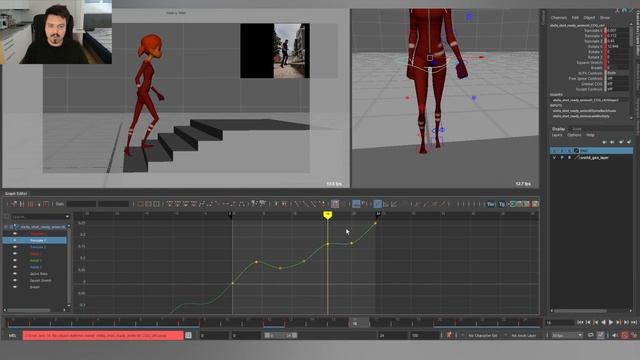Step forward one frame
The width and height of the screenshot is (640, 360).
(x=626, y=322)
